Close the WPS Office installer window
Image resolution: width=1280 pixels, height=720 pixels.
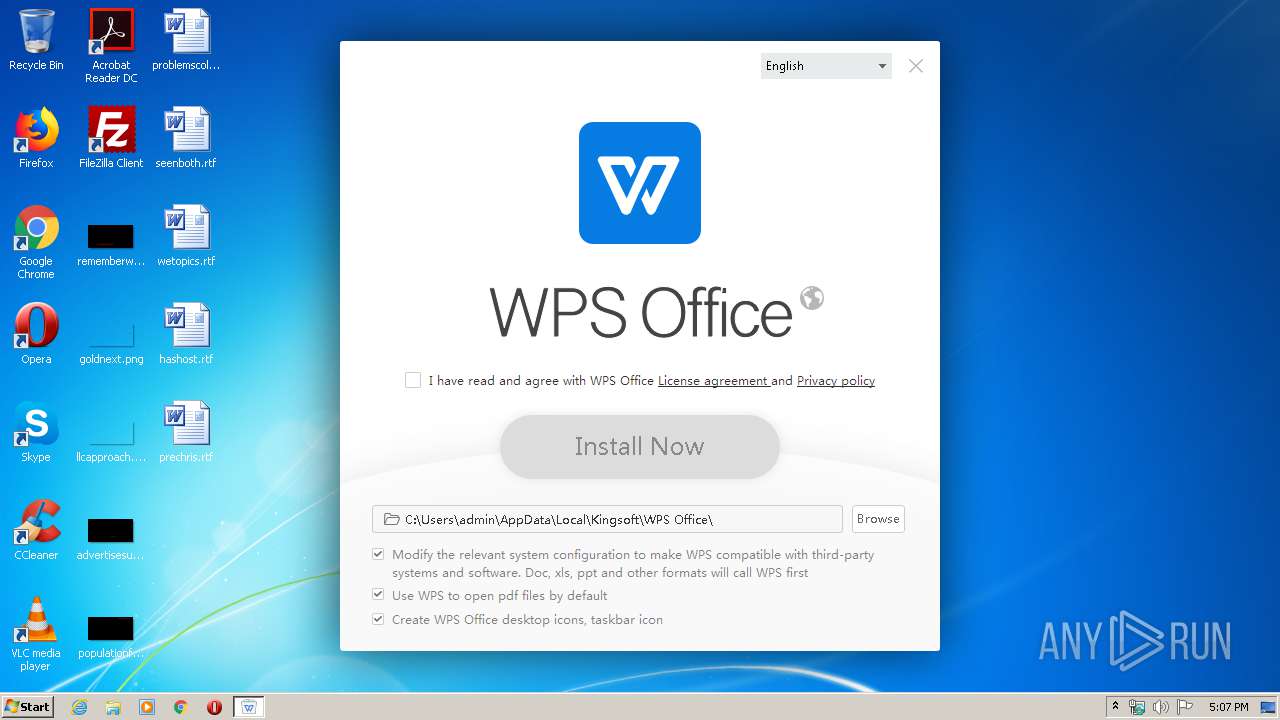click(916, 66)
